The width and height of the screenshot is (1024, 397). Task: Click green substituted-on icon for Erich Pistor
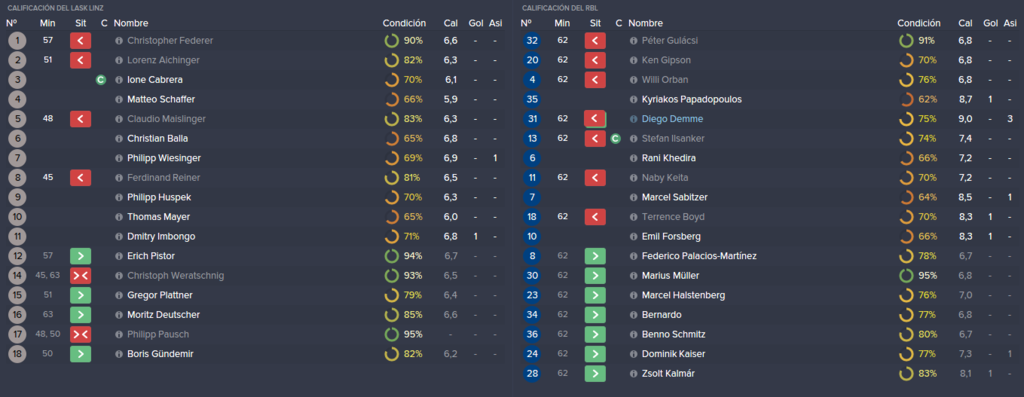coord(80,256)
